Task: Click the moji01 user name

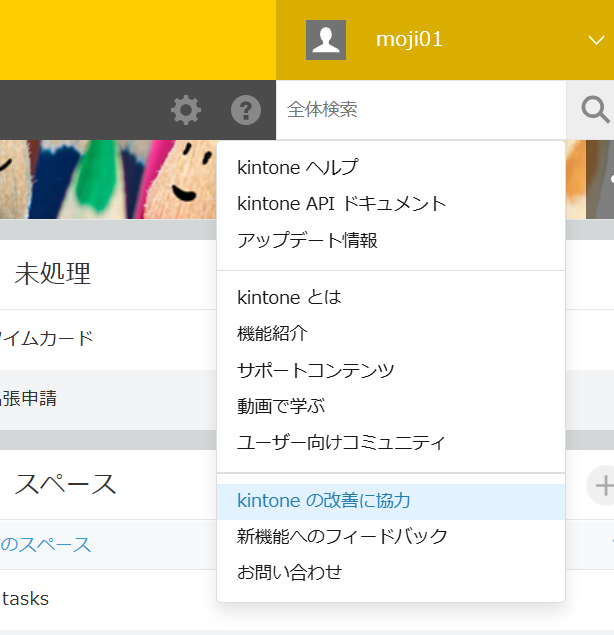Action: 409,40
